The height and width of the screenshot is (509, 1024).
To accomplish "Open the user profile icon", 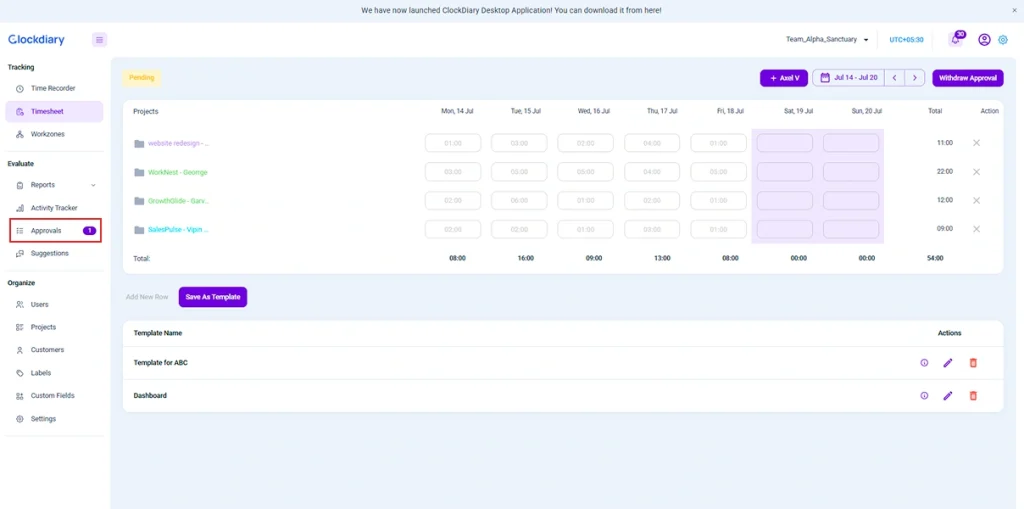I will (984, 40).
